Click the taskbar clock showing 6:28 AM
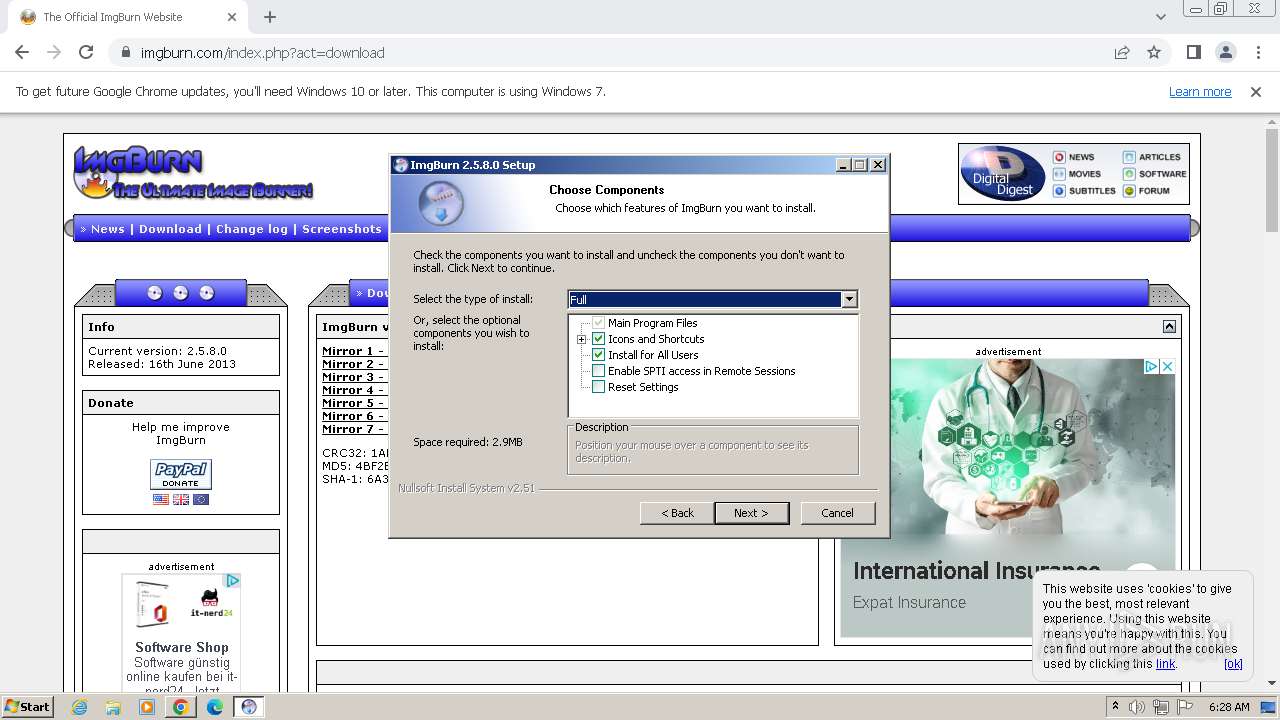 1229,707
